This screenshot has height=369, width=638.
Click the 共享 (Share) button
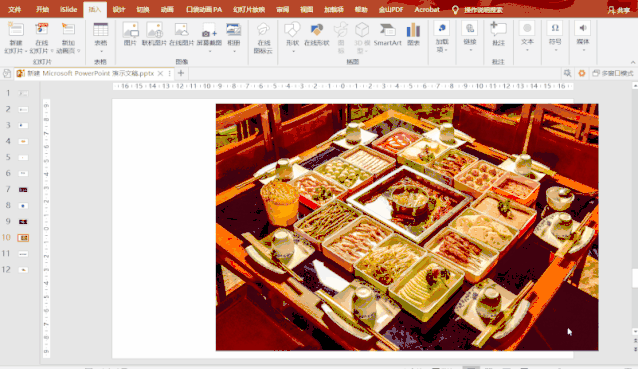pos(619,10)
